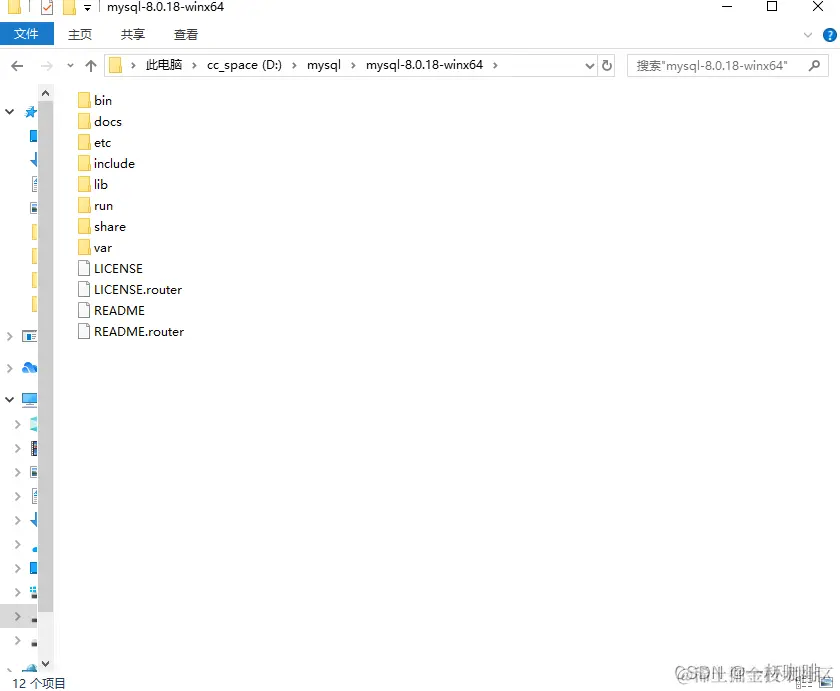Viewport: 840px width, 691px height.
Task: Click mysql-8.0.18-winx64 in the breadcrumb
Action: click(x=424, y=65)
